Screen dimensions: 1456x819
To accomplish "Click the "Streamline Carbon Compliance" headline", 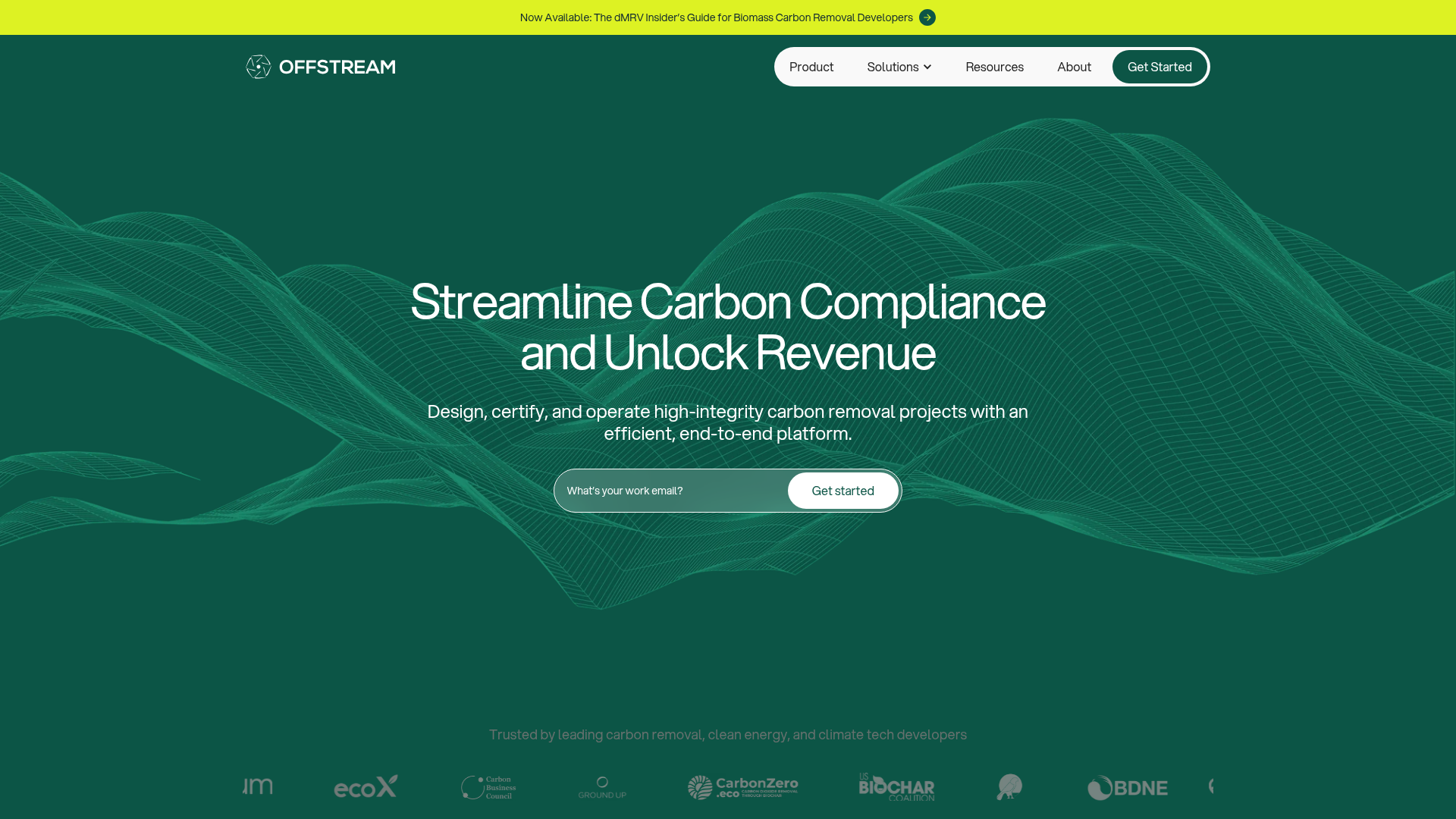I will [728, 326].
